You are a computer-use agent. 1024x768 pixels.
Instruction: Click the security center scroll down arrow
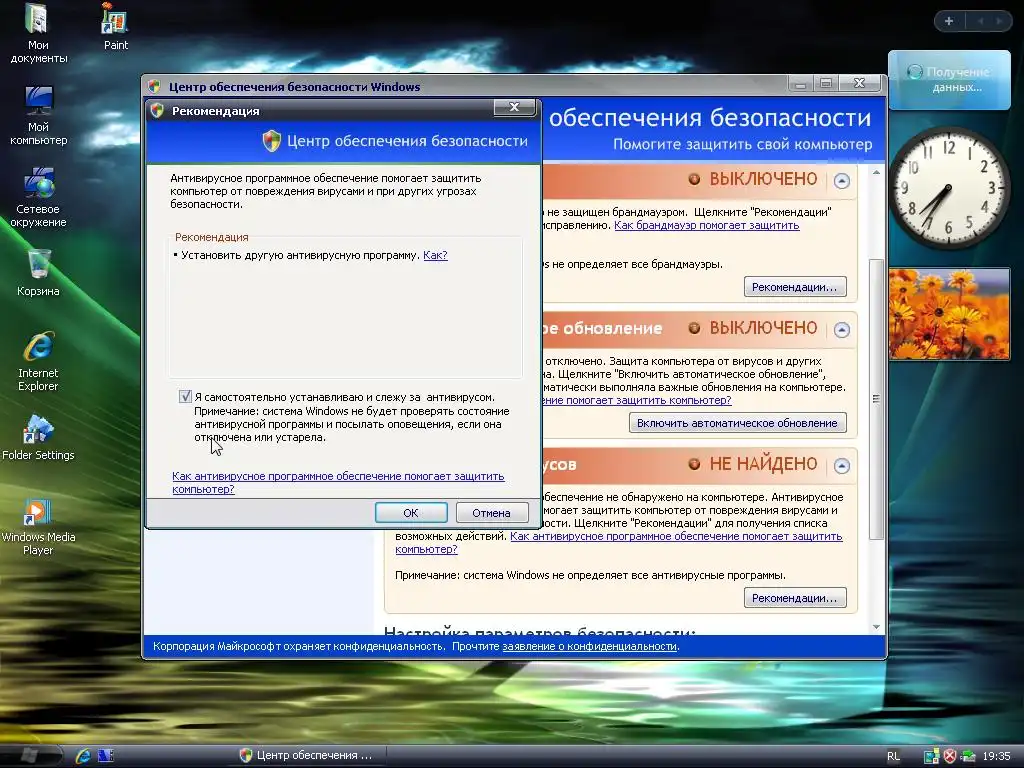pyautogui.click(x=876, y=627)
